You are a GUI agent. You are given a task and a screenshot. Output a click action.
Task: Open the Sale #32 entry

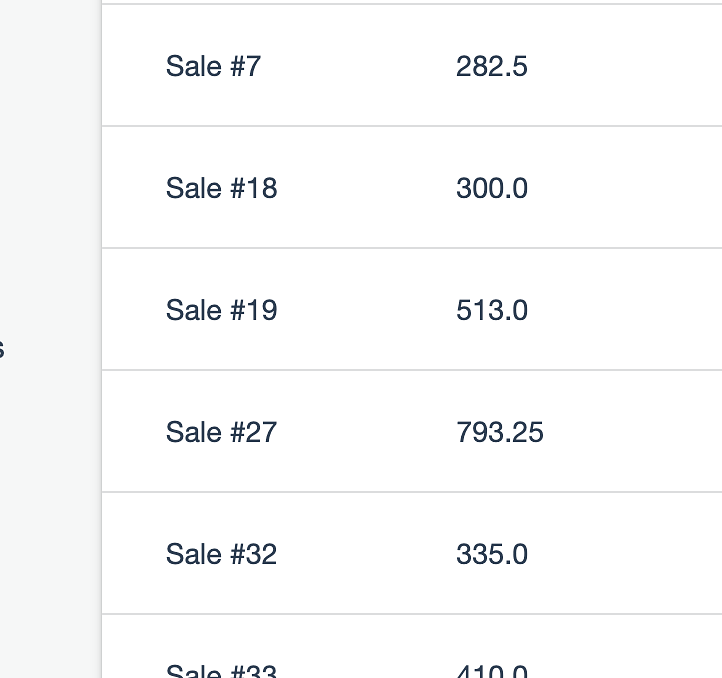221,554
